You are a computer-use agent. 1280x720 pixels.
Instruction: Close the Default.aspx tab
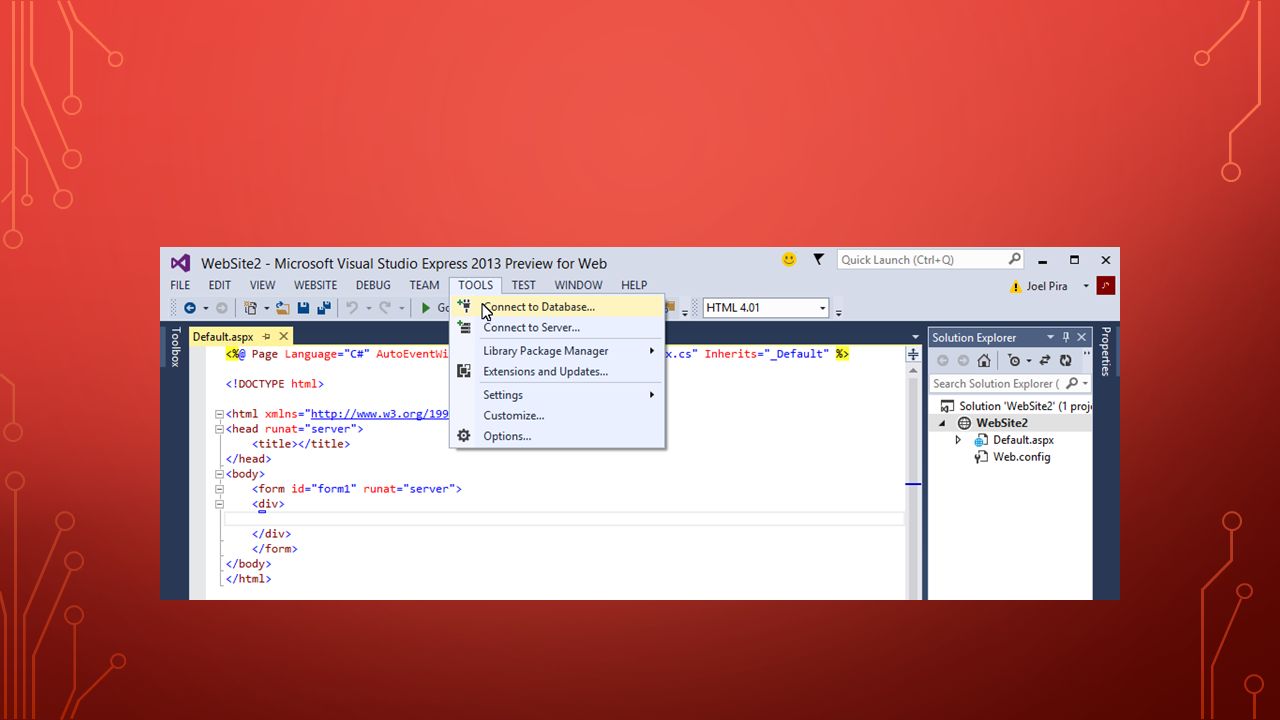point(284,337)
